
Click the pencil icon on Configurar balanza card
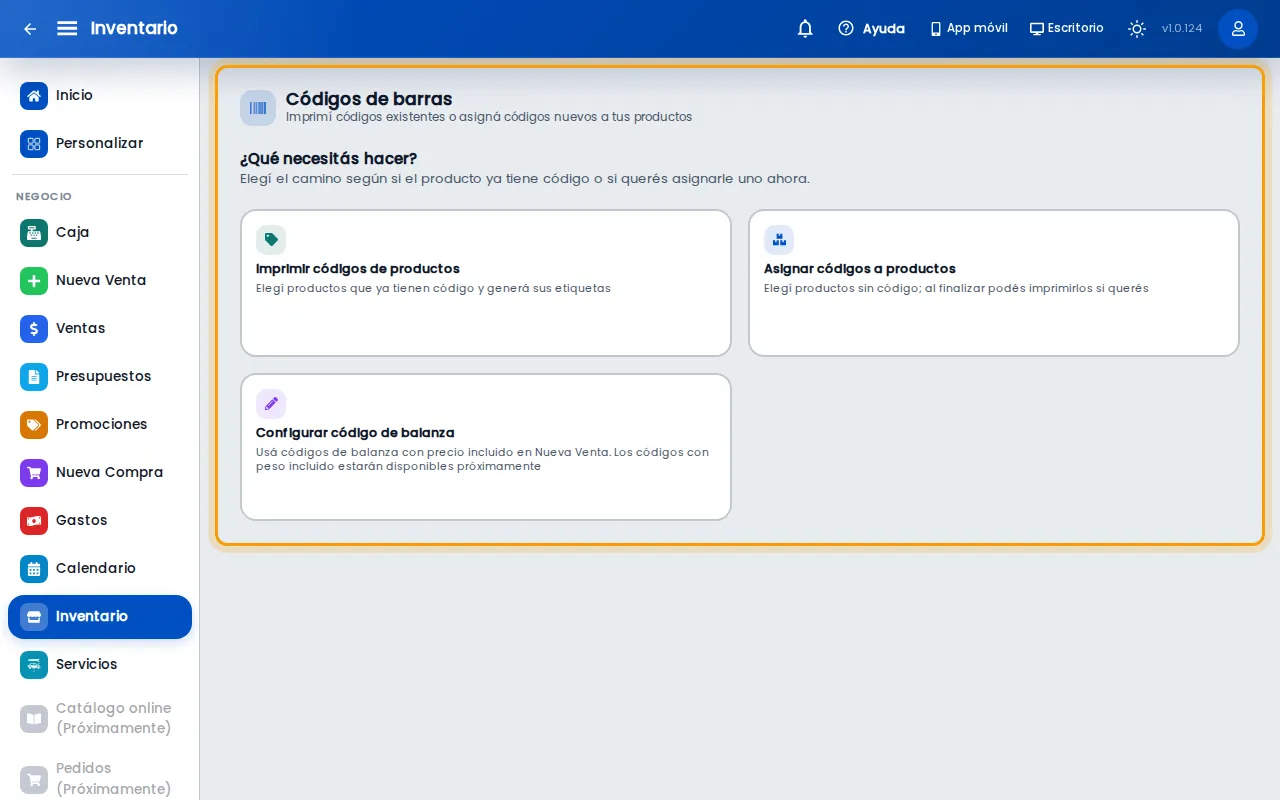271,404
